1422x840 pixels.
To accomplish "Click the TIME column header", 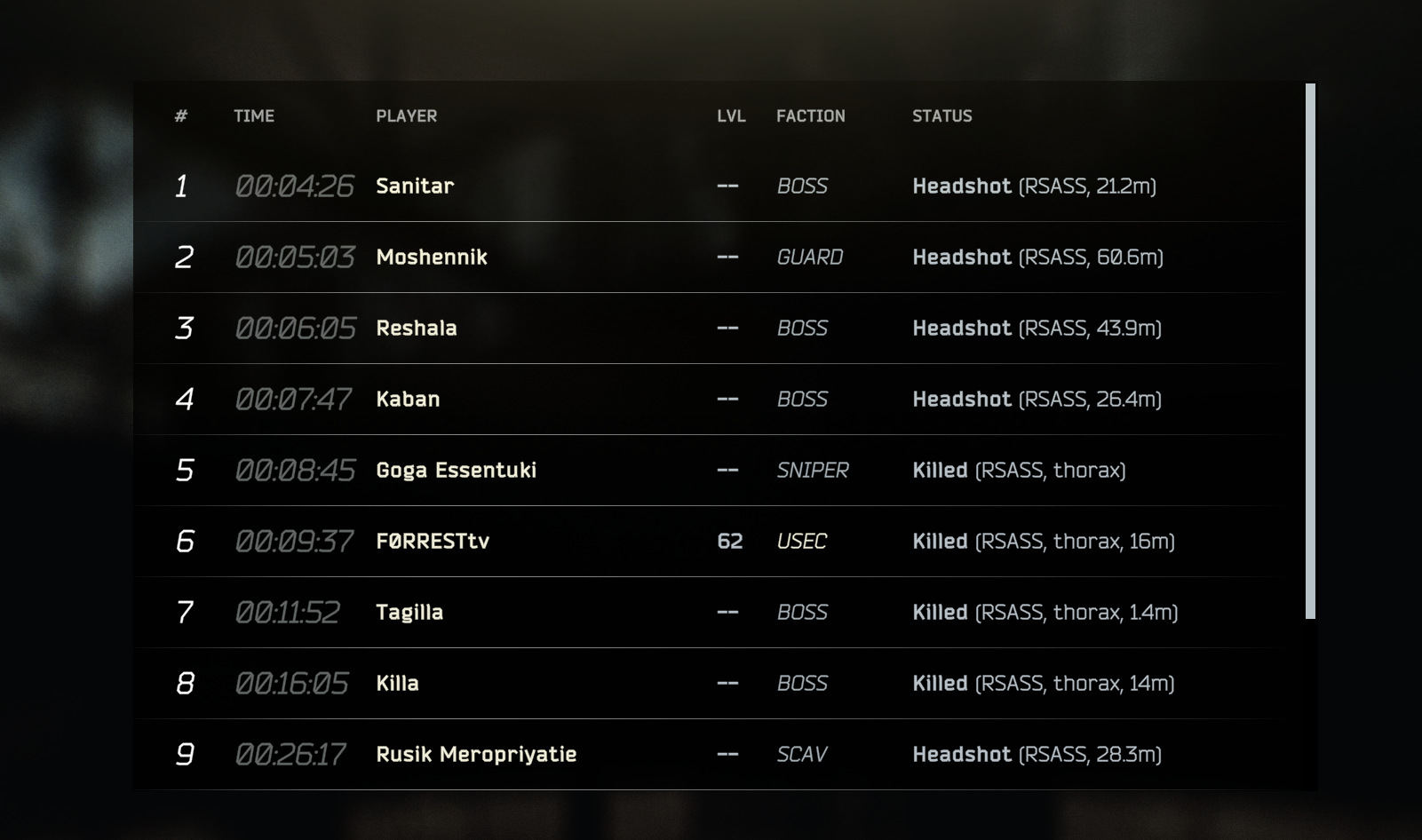I will (x=254, y=116).
